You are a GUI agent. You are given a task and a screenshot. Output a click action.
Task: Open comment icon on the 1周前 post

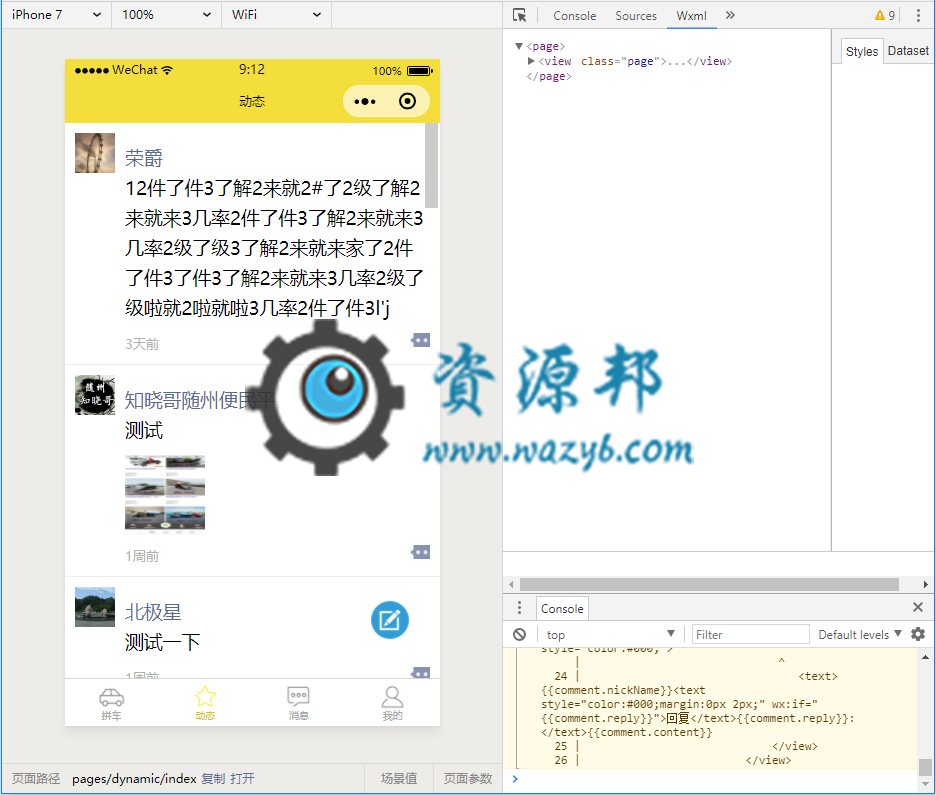[421, 552]
